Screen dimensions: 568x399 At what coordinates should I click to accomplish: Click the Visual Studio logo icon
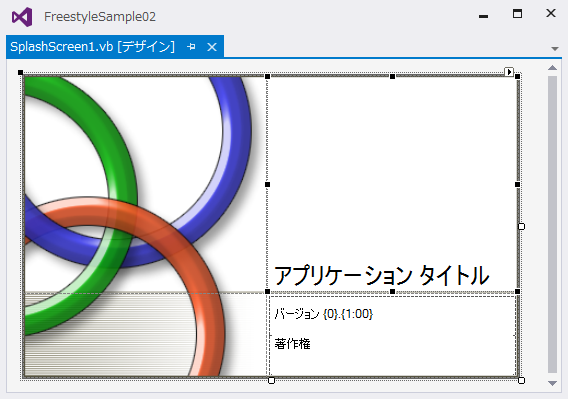point(22,17)
